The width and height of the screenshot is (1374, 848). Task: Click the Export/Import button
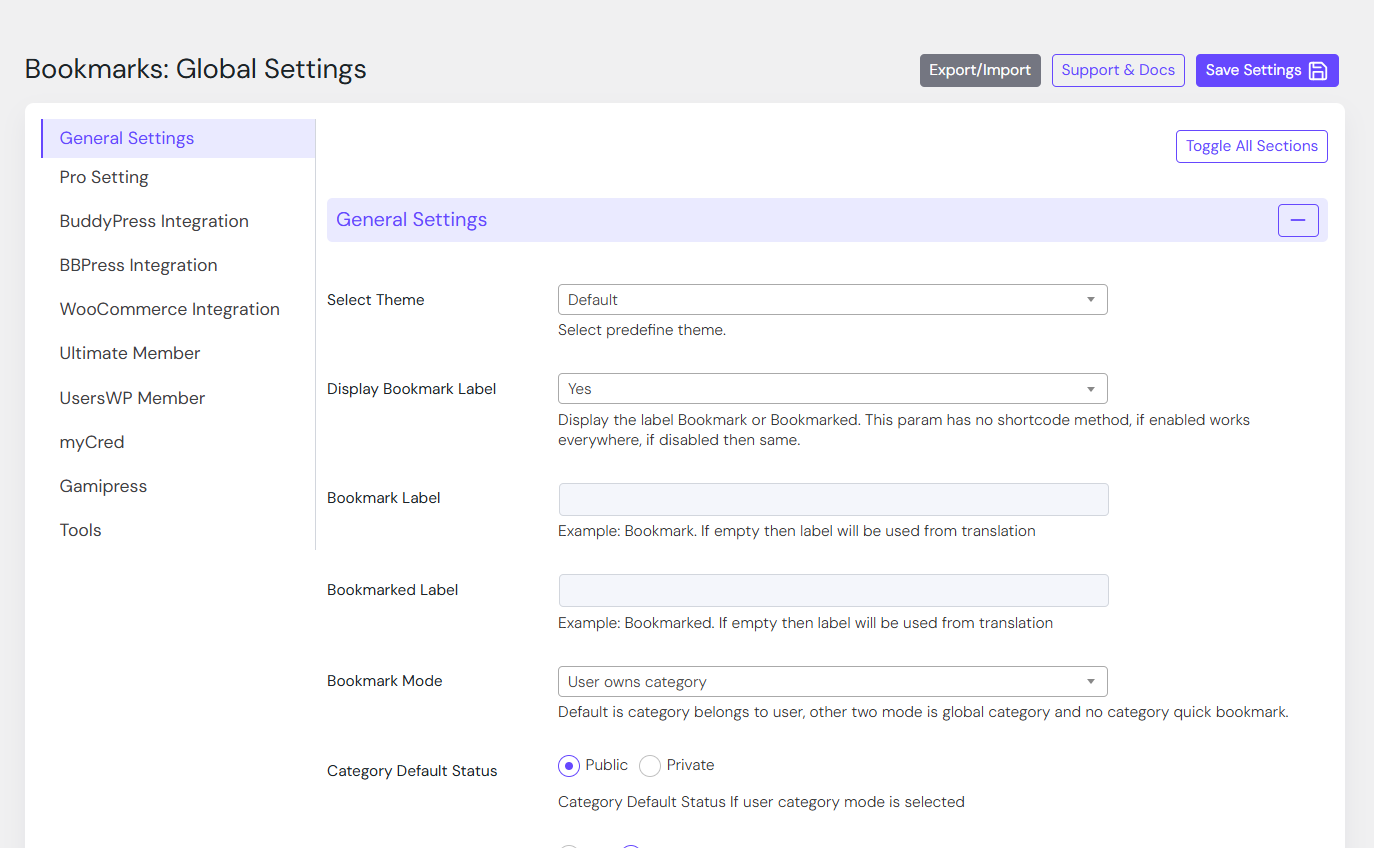click(x=980, y=70)
